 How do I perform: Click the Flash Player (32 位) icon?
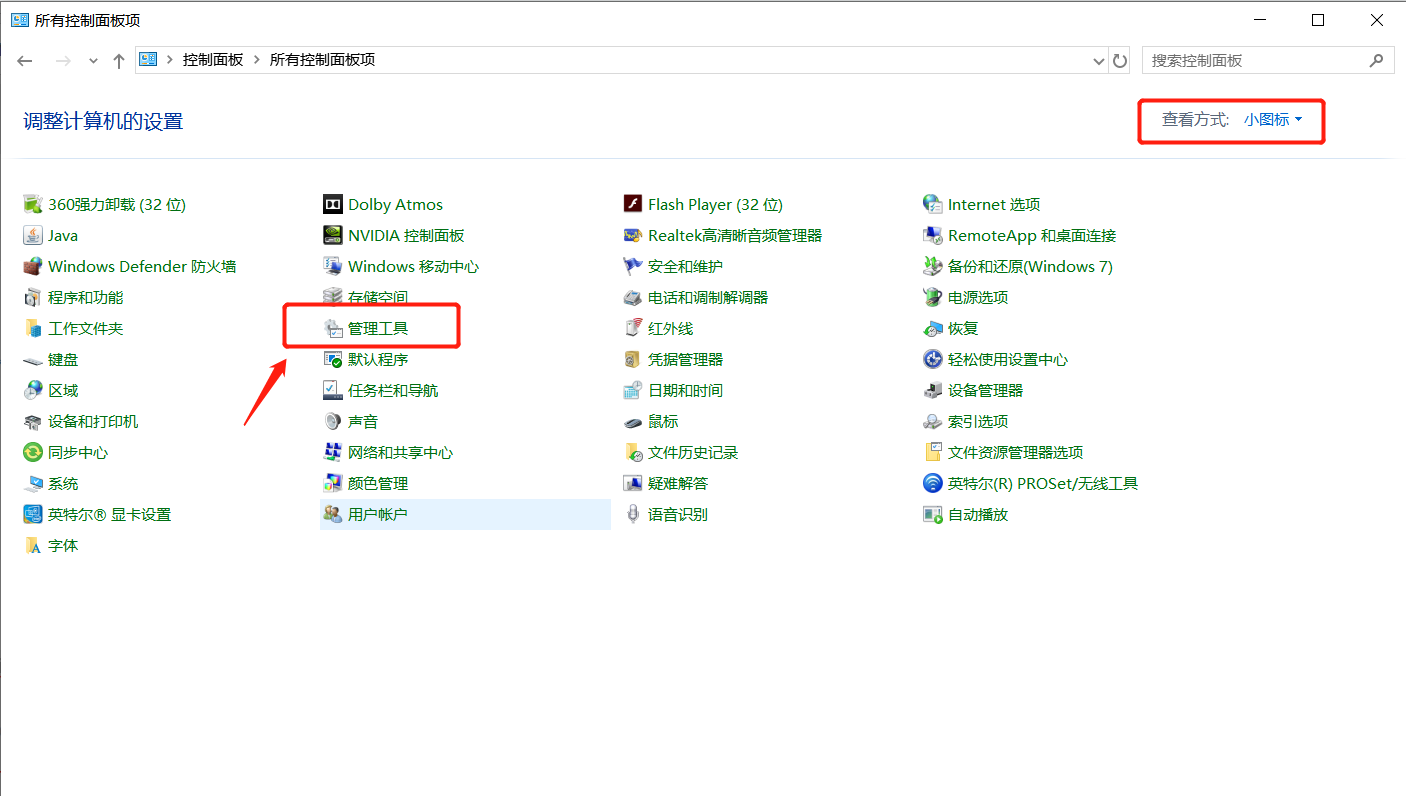click(x=633, y=205)
